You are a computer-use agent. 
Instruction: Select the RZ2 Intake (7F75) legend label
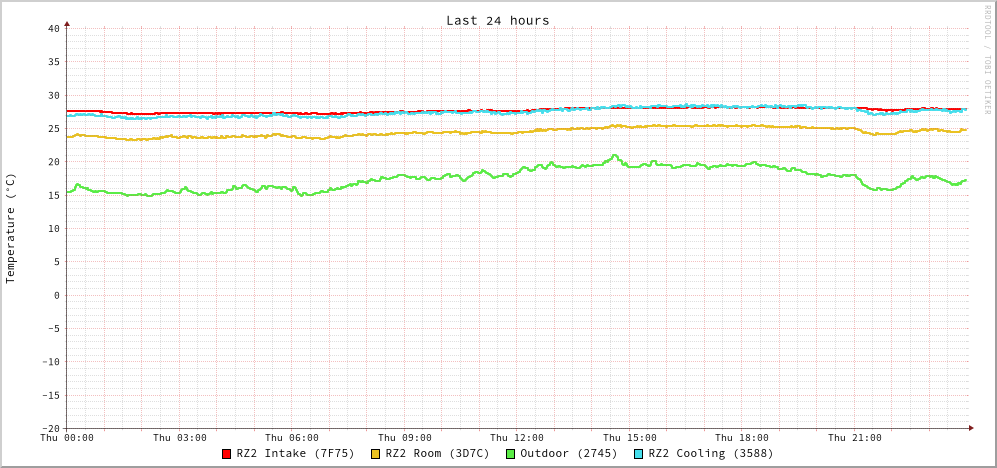[295, 454]
